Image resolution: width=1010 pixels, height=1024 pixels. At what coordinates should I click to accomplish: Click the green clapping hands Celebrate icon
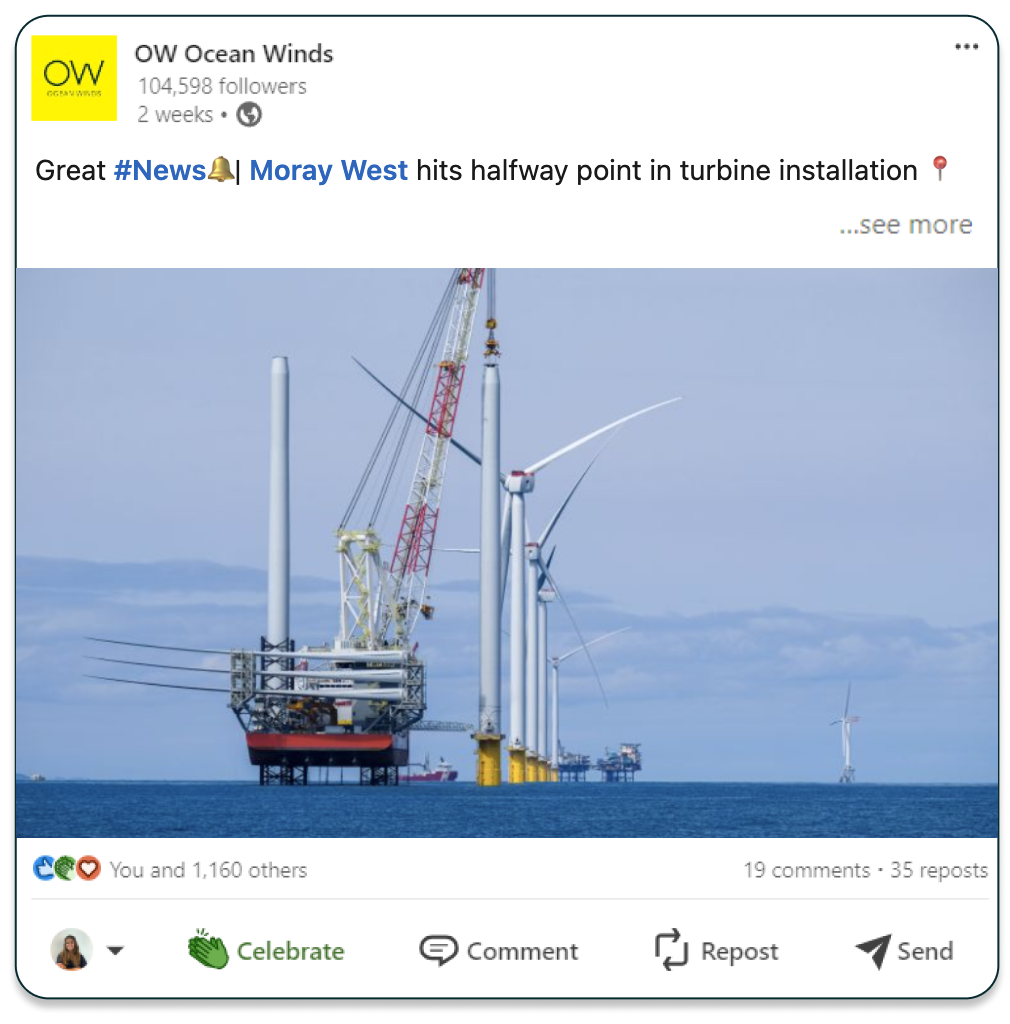point(208,950)
